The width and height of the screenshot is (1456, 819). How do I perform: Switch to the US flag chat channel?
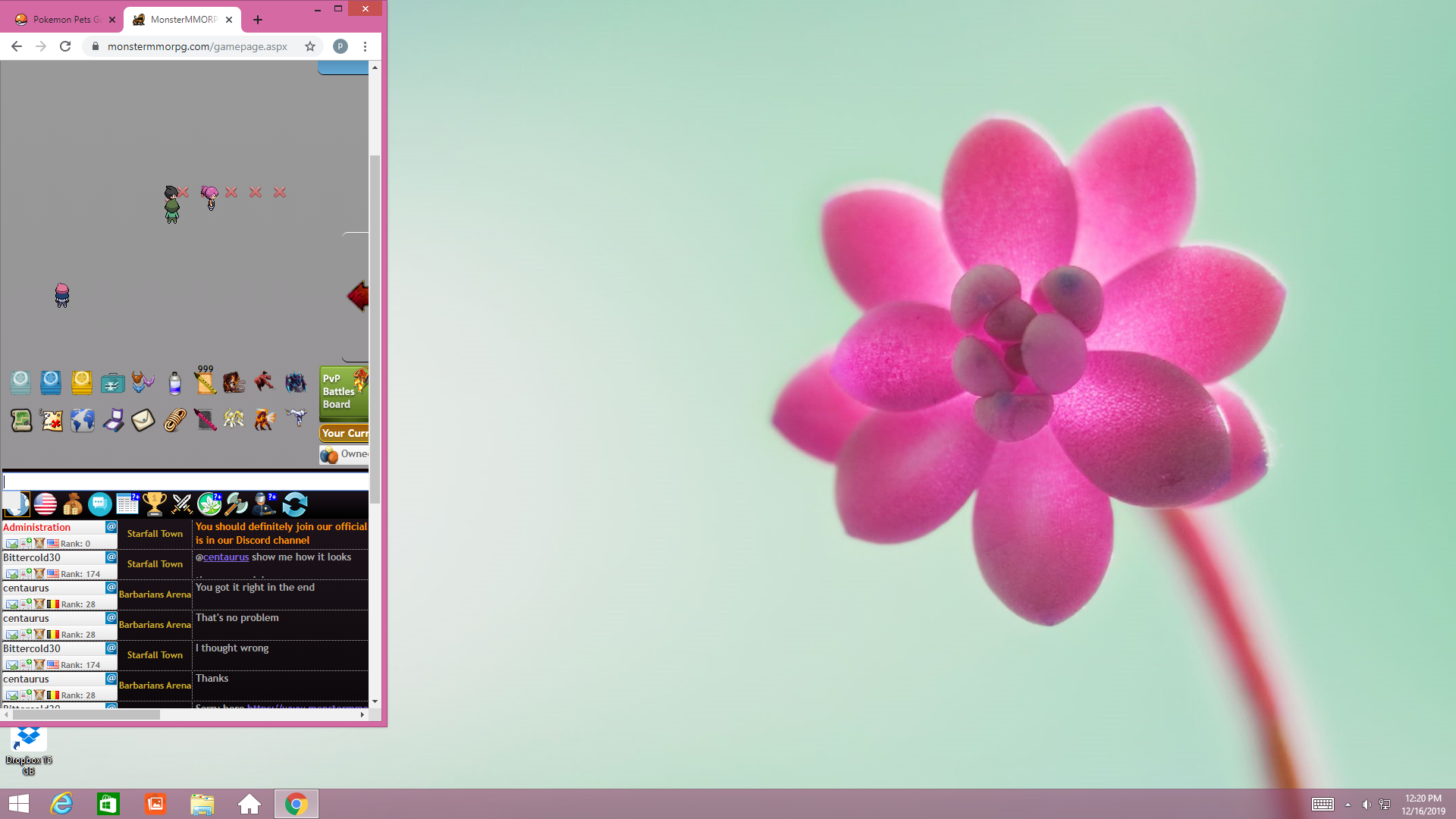pos(45,504)
